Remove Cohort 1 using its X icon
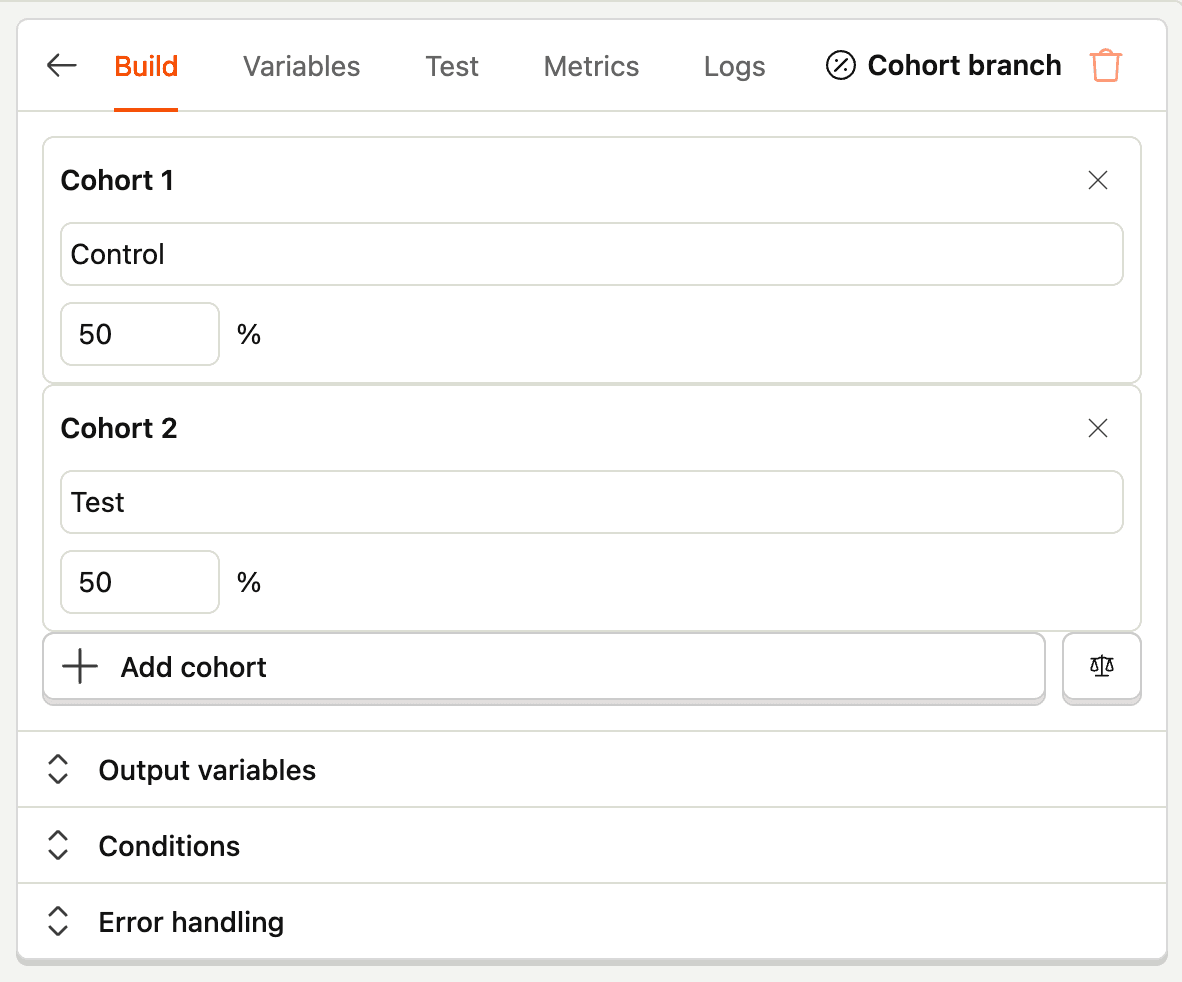Screen dimensions: 1182x982 click(1097, 180)
